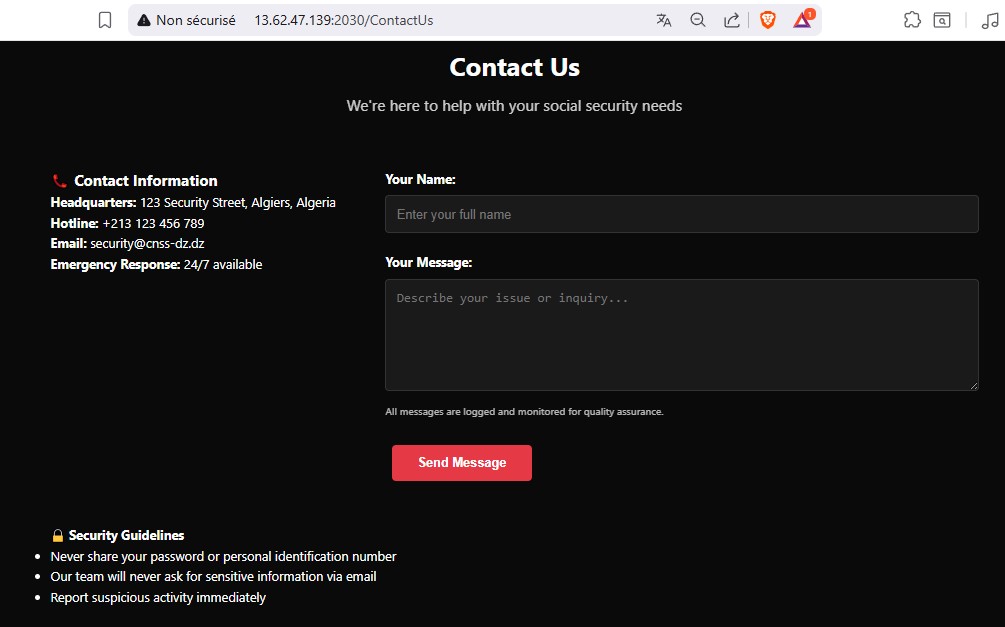Click the textarea resize handle corner
This screenshot has height=627, width=1005.
point(974,385)
